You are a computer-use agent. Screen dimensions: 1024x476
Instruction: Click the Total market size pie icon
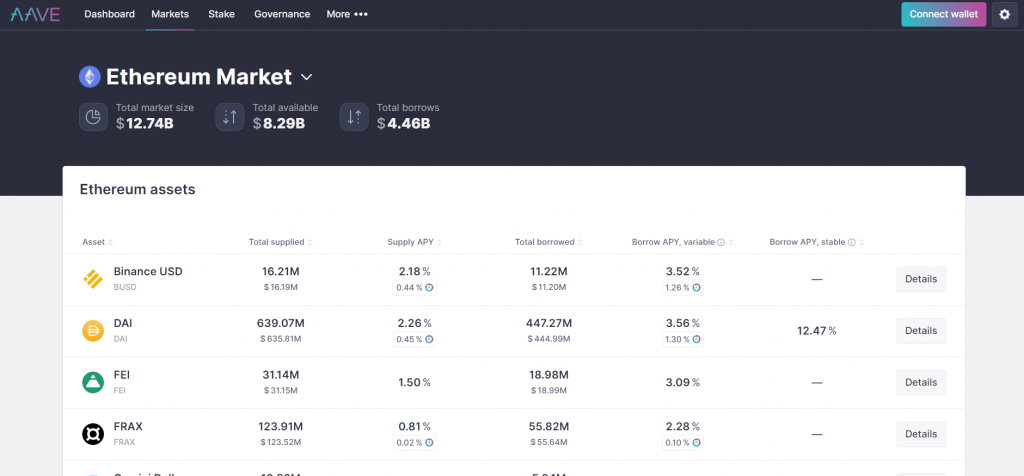[93, 117]
